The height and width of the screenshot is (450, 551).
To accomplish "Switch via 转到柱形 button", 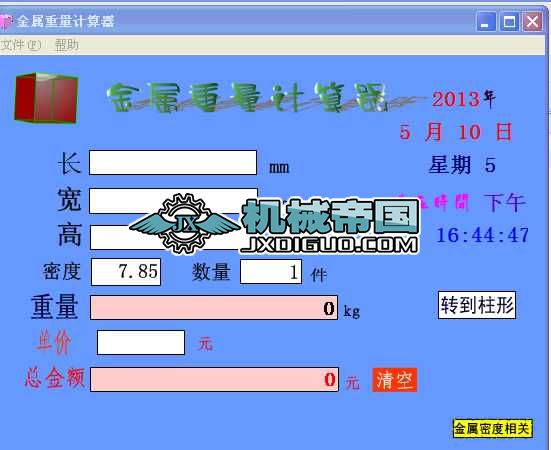I will click(x=477, y=305).
